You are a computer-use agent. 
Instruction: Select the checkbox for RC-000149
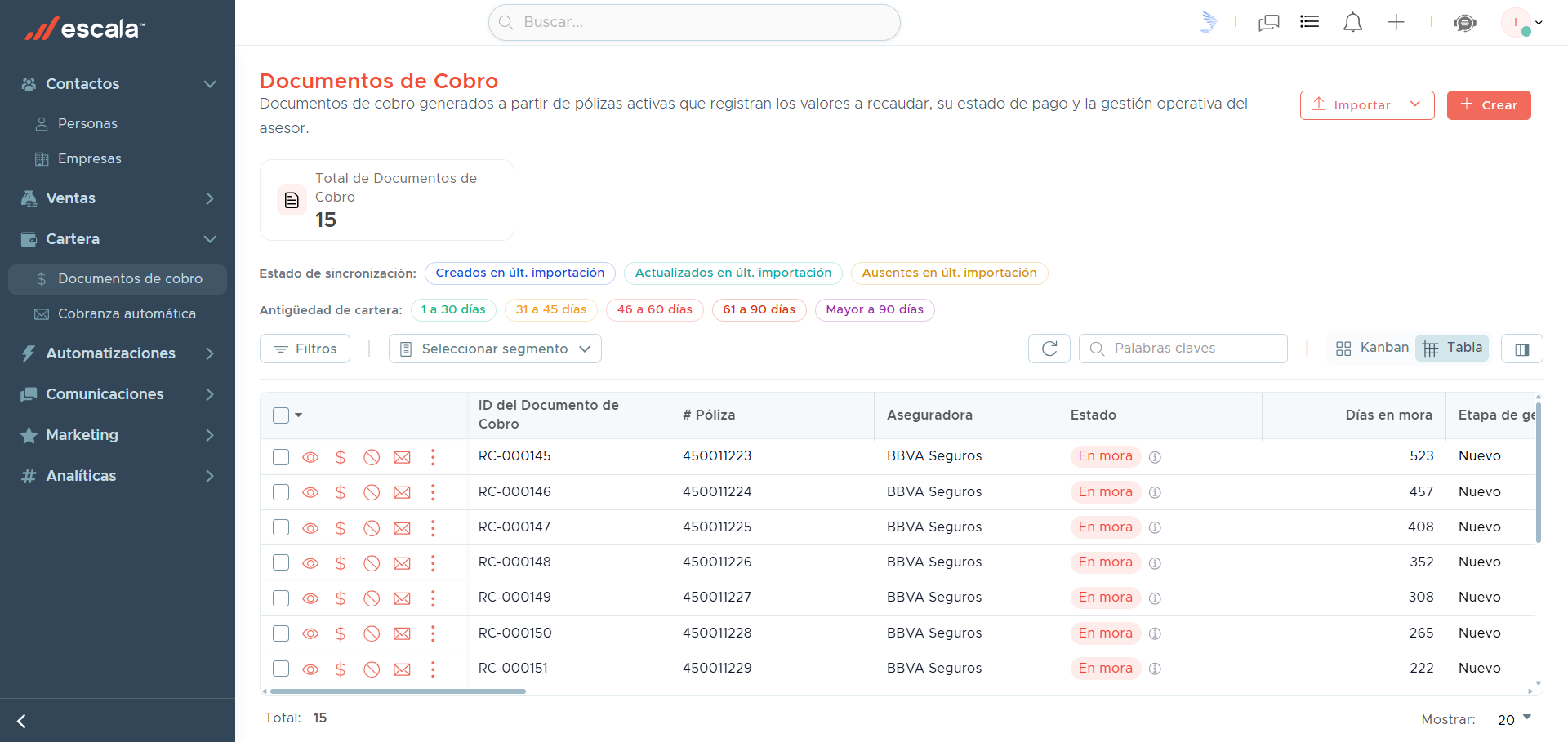281,598
